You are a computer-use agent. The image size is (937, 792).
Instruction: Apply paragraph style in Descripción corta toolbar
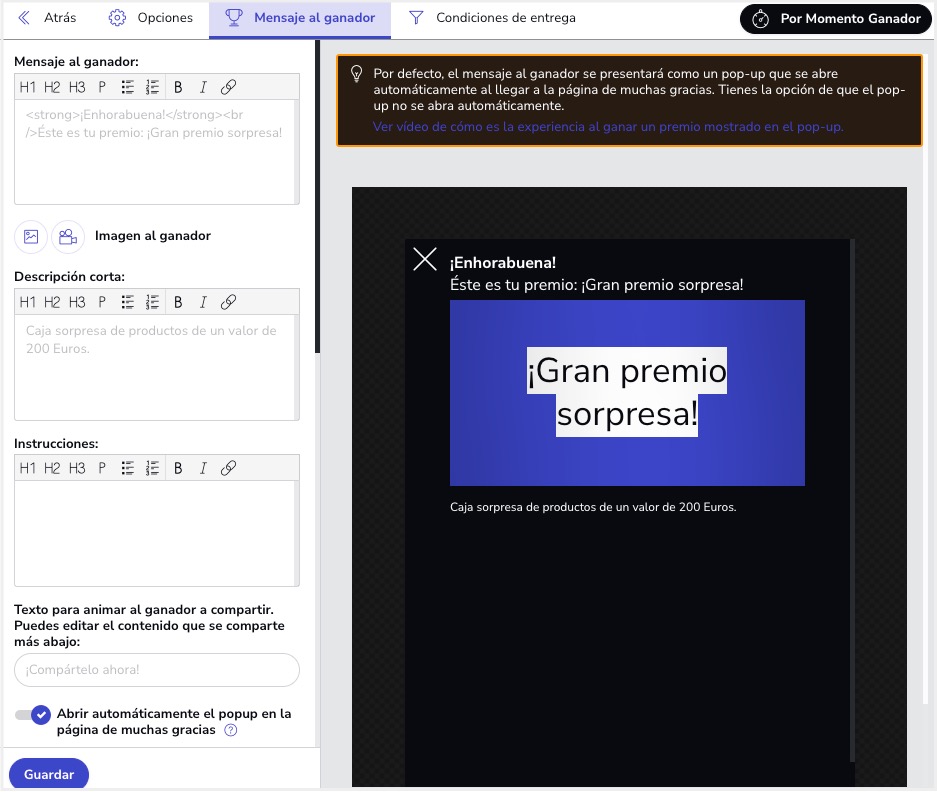102,302
